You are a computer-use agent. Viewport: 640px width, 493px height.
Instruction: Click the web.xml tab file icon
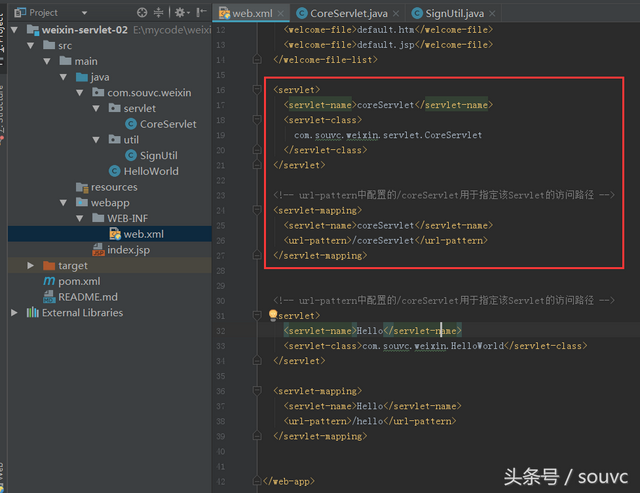[x=224, y=13]
